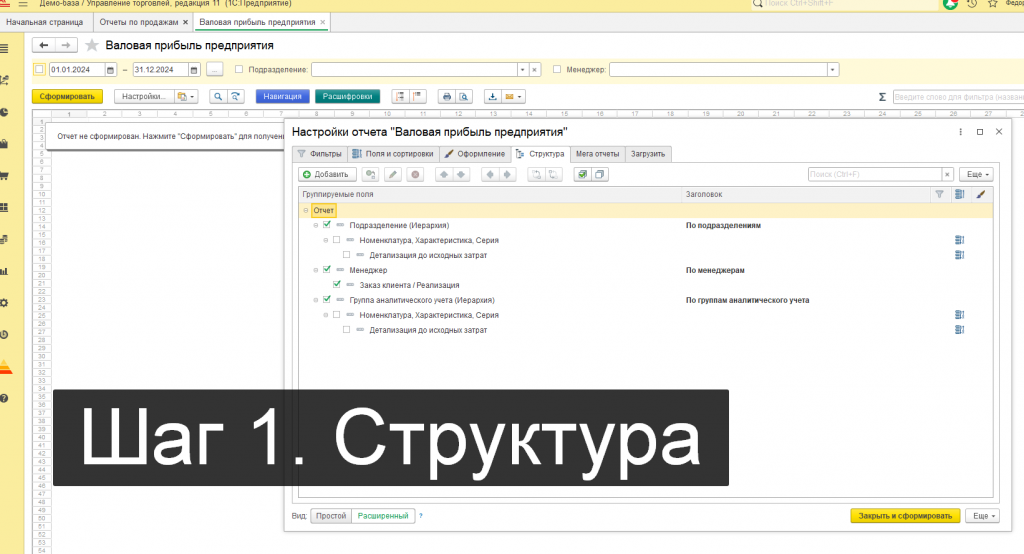Click the send by email envelope icon
This screenshot has height=554, width=1024.
pyautogui.click(x=509, y=97)
